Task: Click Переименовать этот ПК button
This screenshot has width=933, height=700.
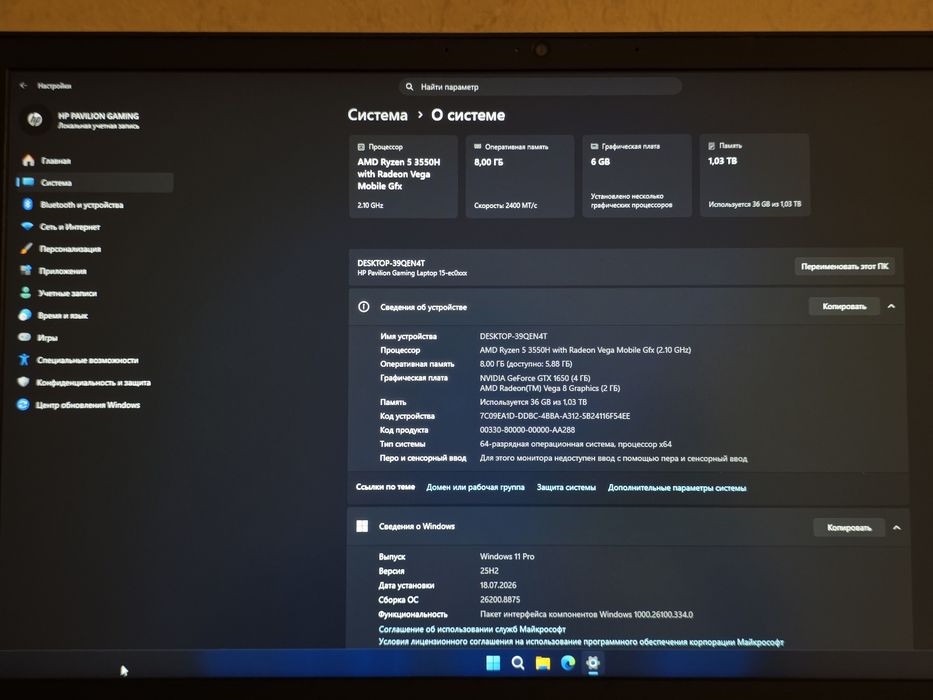Action: pos(844,266)
